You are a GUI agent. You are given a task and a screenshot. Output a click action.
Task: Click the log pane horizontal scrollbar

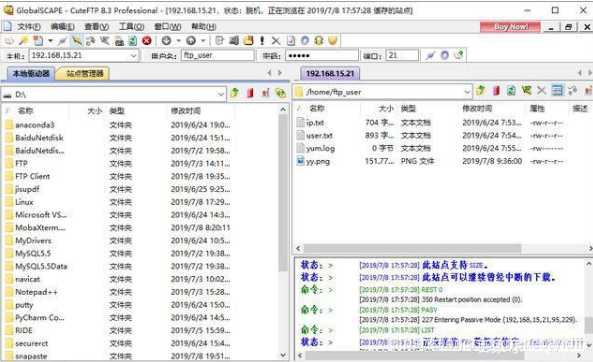415,356
